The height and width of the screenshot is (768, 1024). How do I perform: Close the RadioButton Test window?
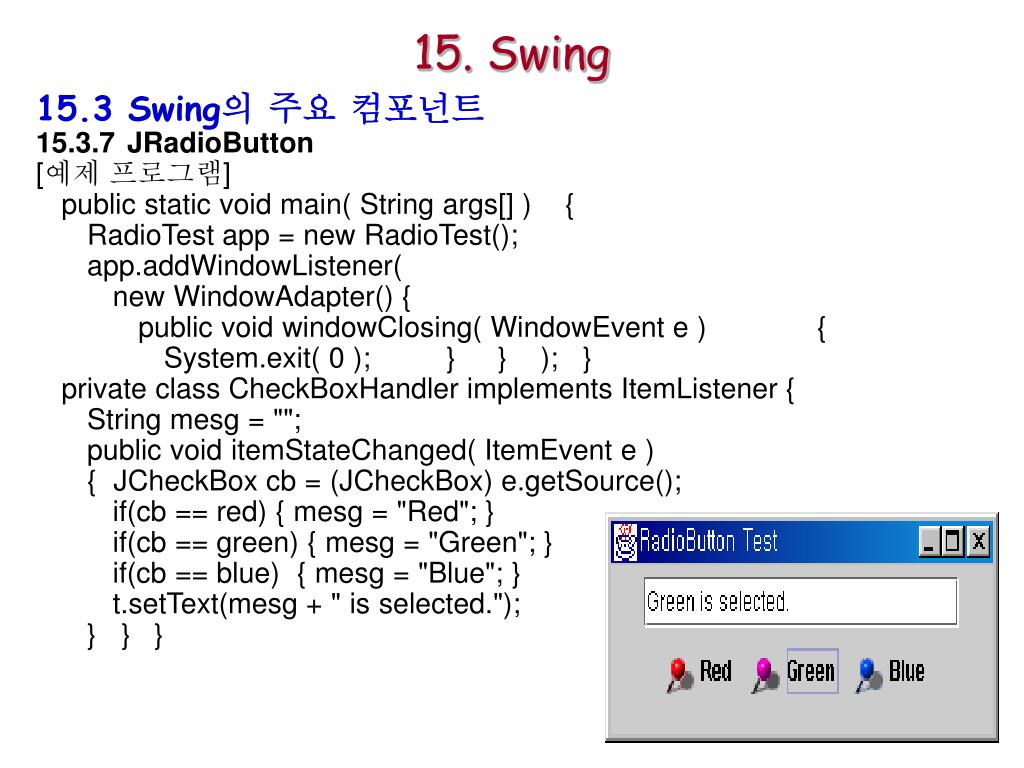978,541
